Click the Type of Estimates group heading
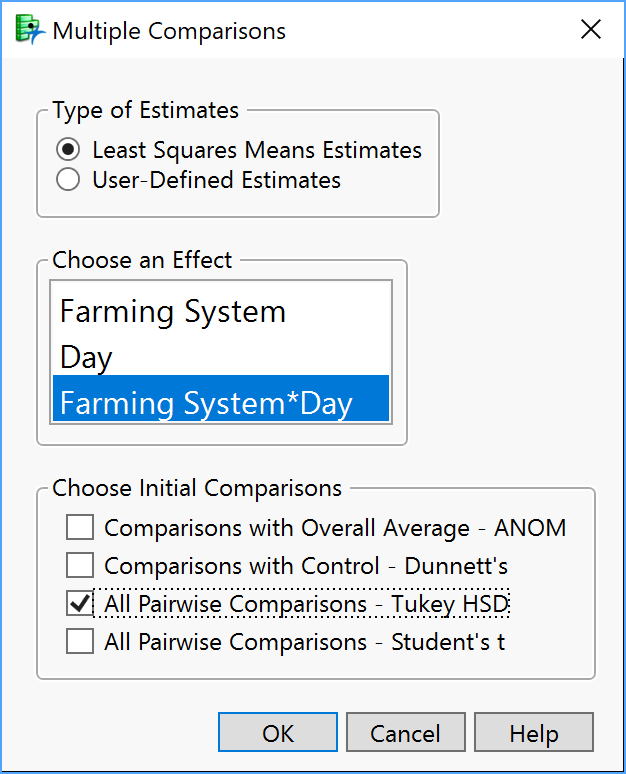This screenshot has height=774, width=626. pyautogui.click(x=146, y=110)
